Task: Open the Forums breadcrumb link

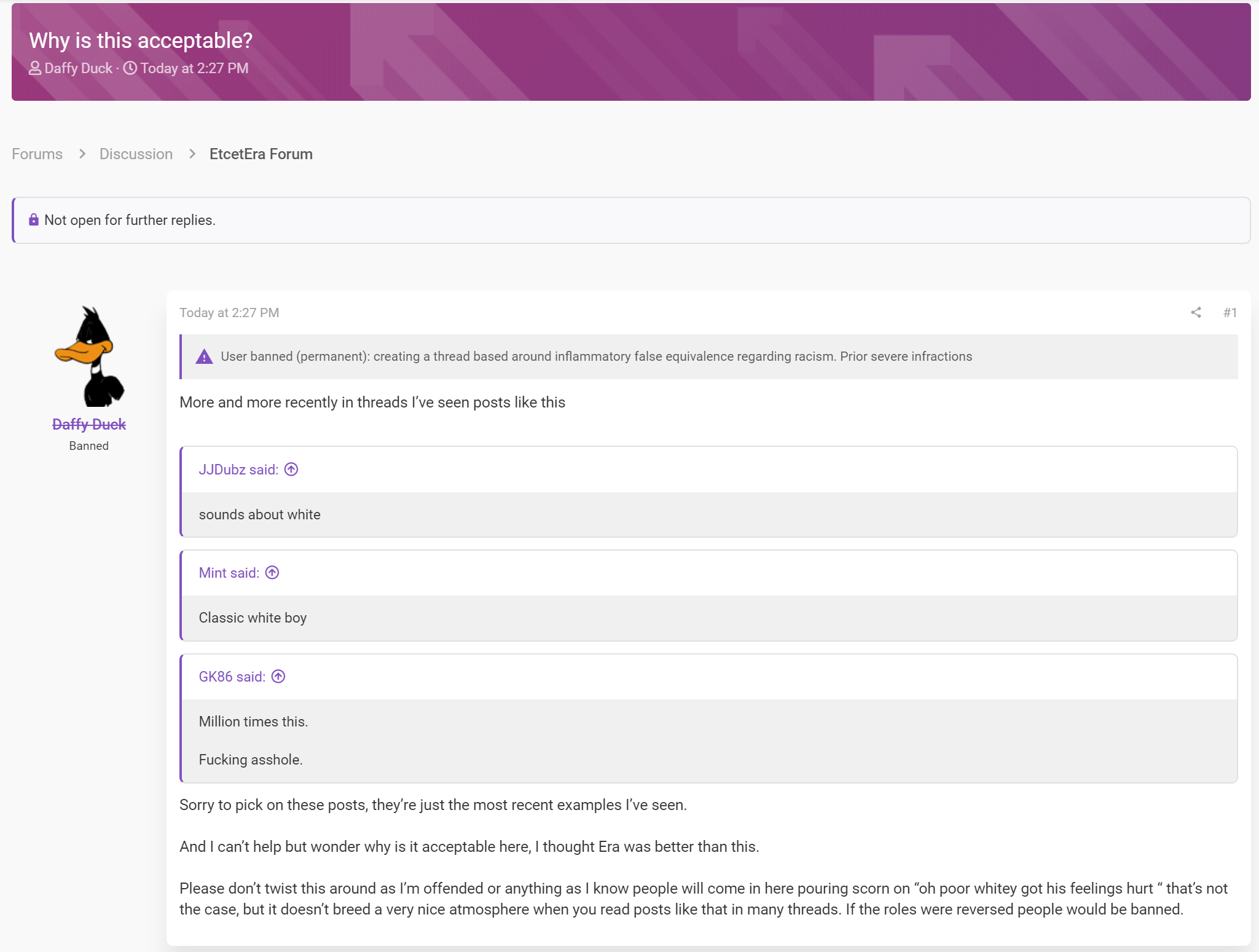Action: [x=37, y=154]
